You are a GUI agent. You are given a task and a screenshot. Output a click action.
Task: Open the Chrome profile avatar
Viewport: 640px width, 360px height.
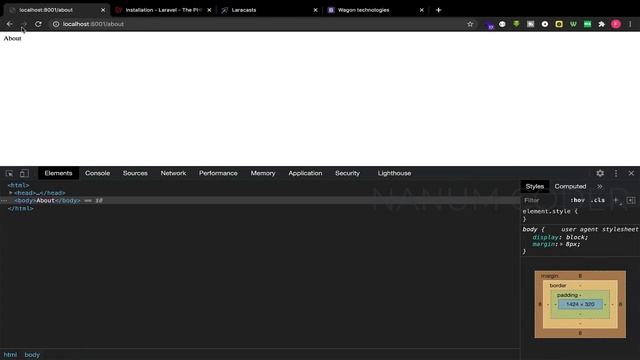(616, 24)
